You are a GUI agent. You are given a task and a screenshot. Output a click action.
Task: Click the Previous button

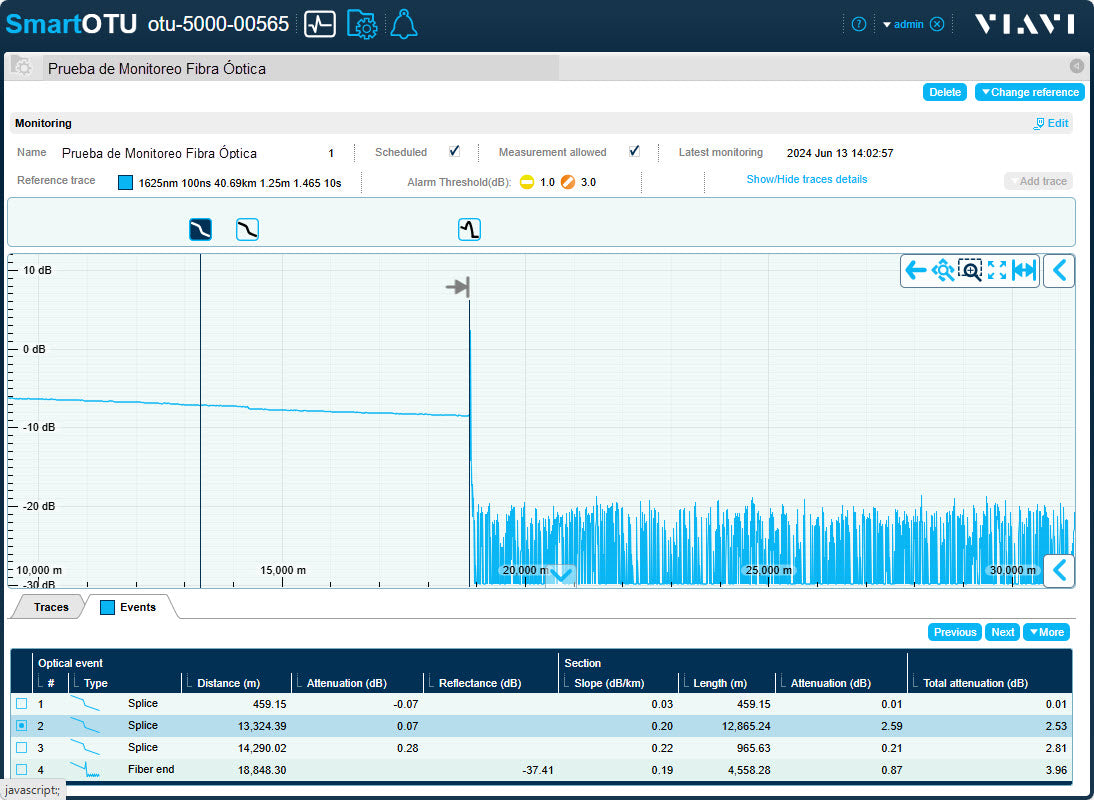pyautogui.click(x=954, y=632)
